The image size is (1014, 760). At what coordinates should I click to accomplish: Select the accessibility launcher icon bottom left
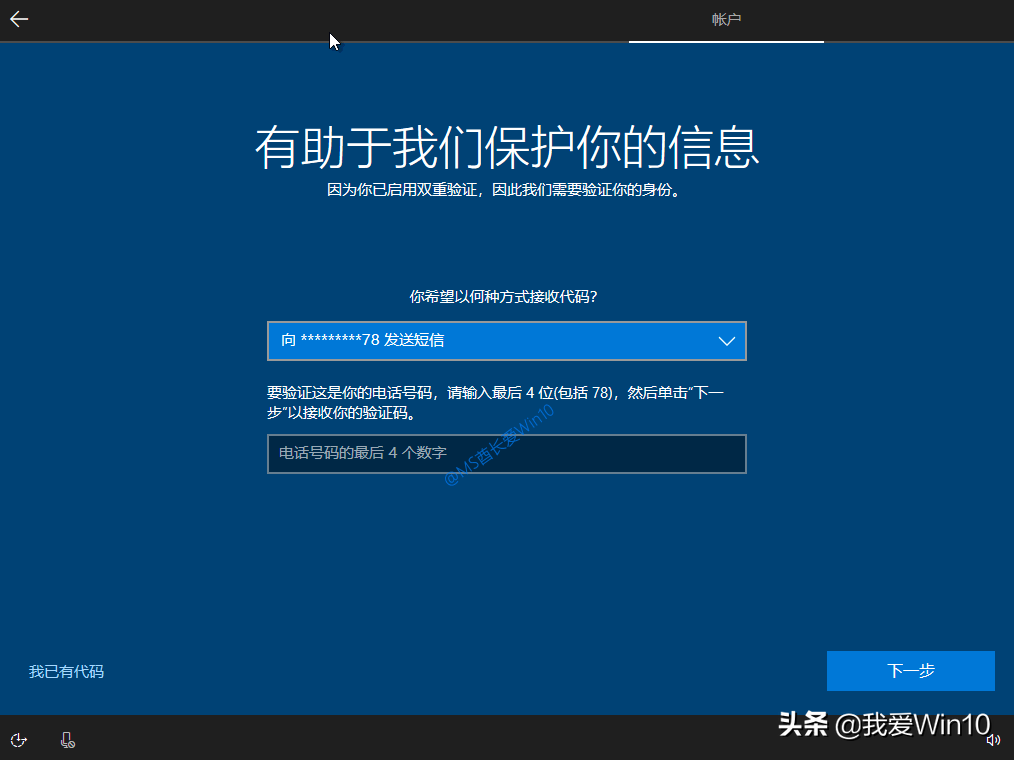click(18, 739)
